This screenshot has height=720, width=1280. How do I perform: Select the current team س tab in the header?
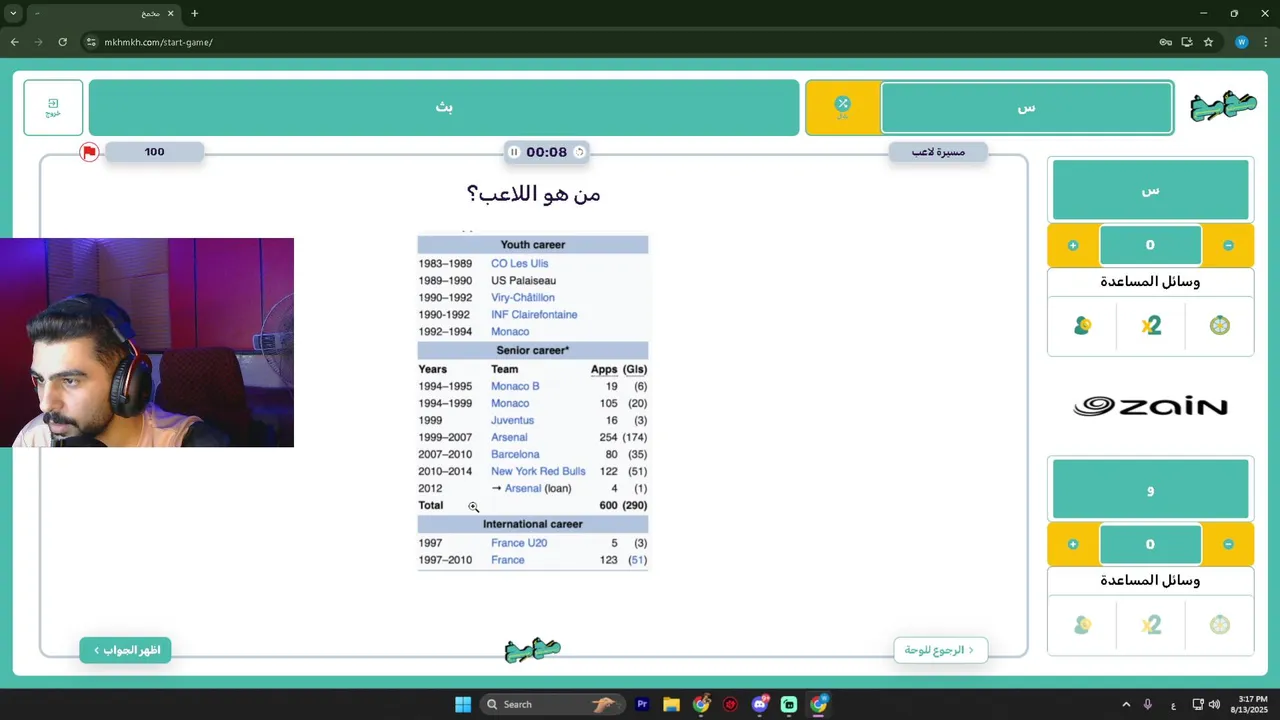point(1026,107)
